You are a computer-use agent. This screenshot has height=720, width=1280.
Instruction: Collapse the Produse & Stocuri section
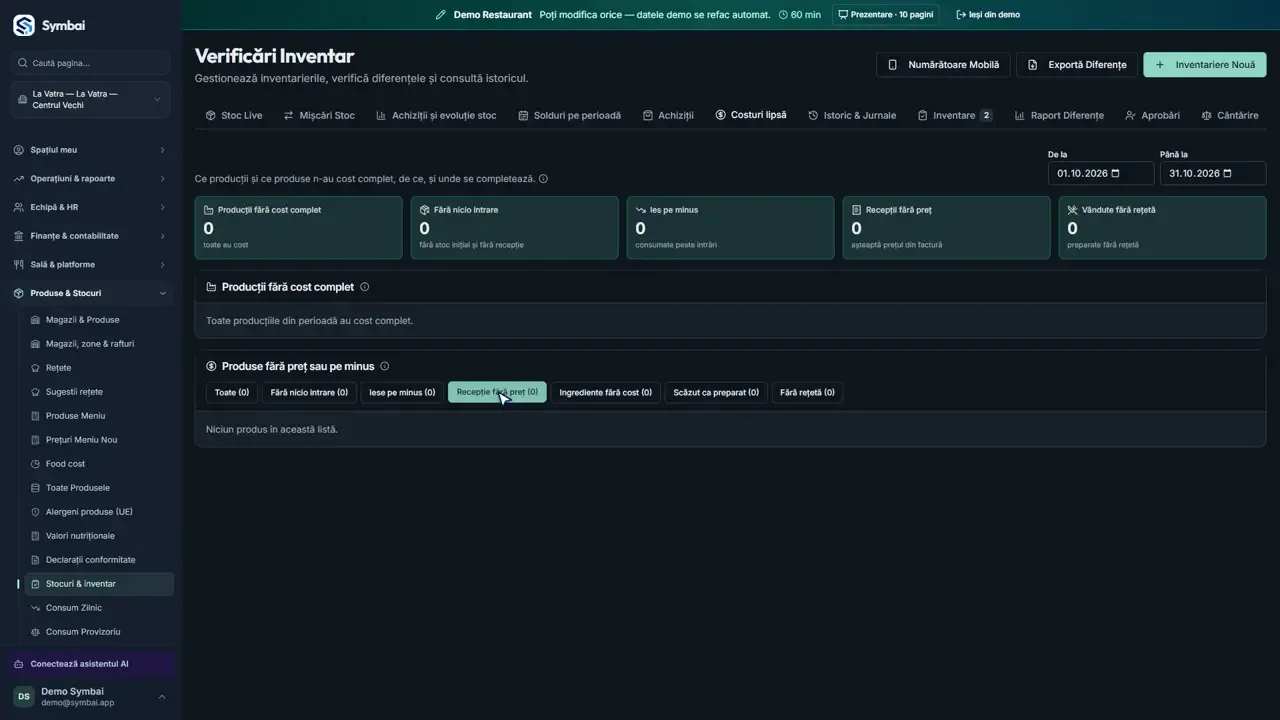click(90, 293)
